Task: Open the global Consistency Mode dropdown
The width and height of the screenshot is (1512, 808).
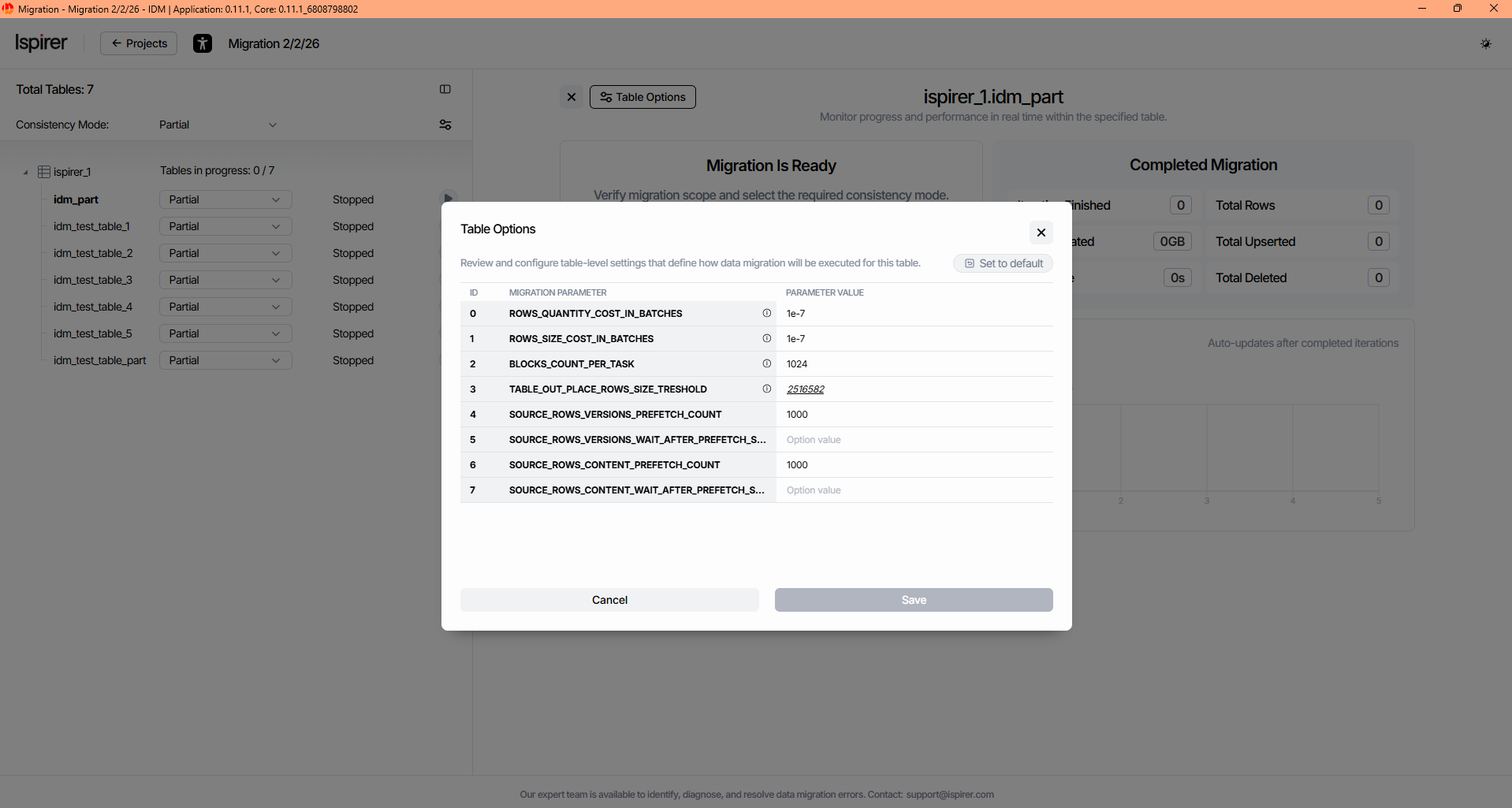Action: 218,125
